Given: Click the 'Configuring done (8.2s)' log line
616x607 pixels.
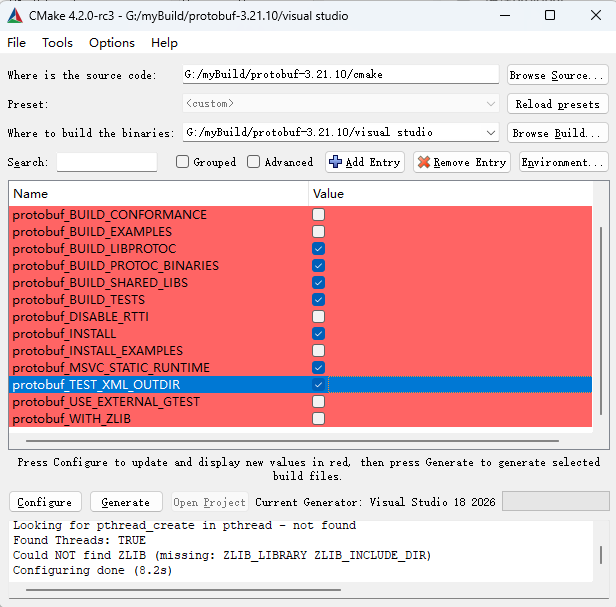Looking at the screenshot, I should (92, 570).
